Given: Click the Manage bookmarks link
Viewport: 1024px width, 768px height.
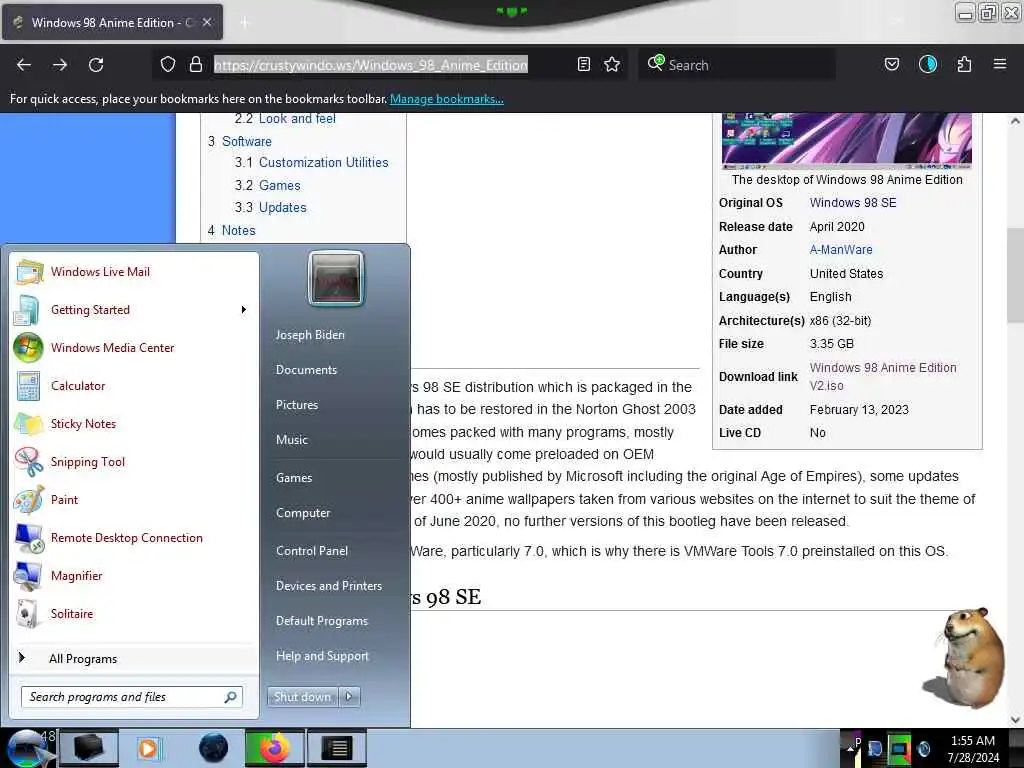Looking at the screenshot, I should 447,99.
